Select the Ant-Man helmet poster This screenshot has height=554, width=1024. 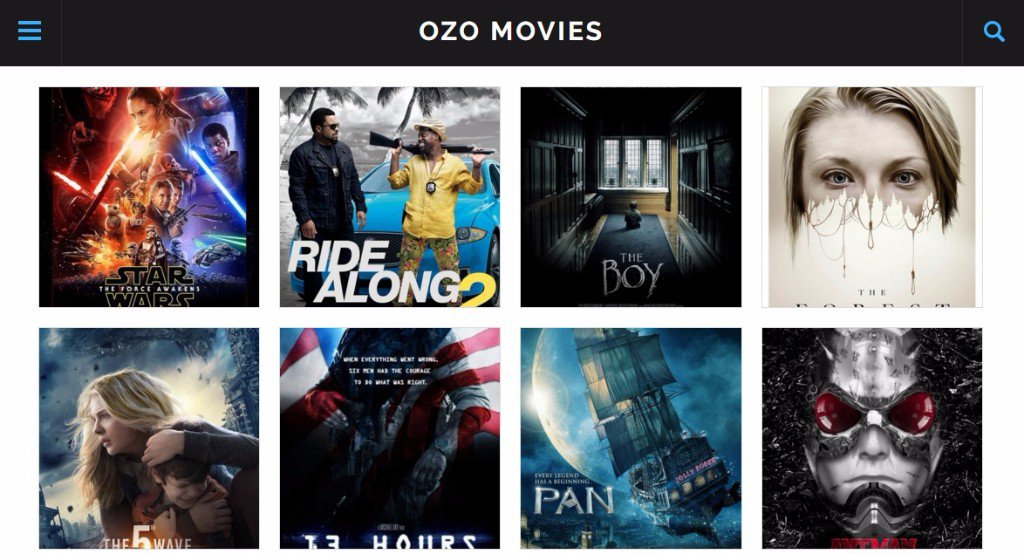[872, 438]
